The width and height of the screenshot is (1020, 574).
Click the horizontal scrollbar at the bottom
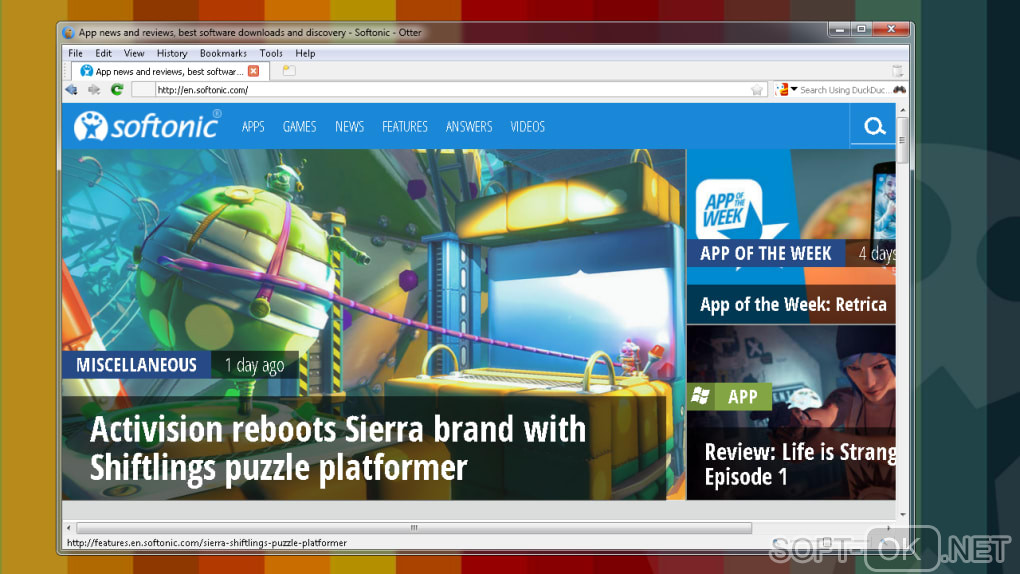pyautogui.click(x=415, y=527)
